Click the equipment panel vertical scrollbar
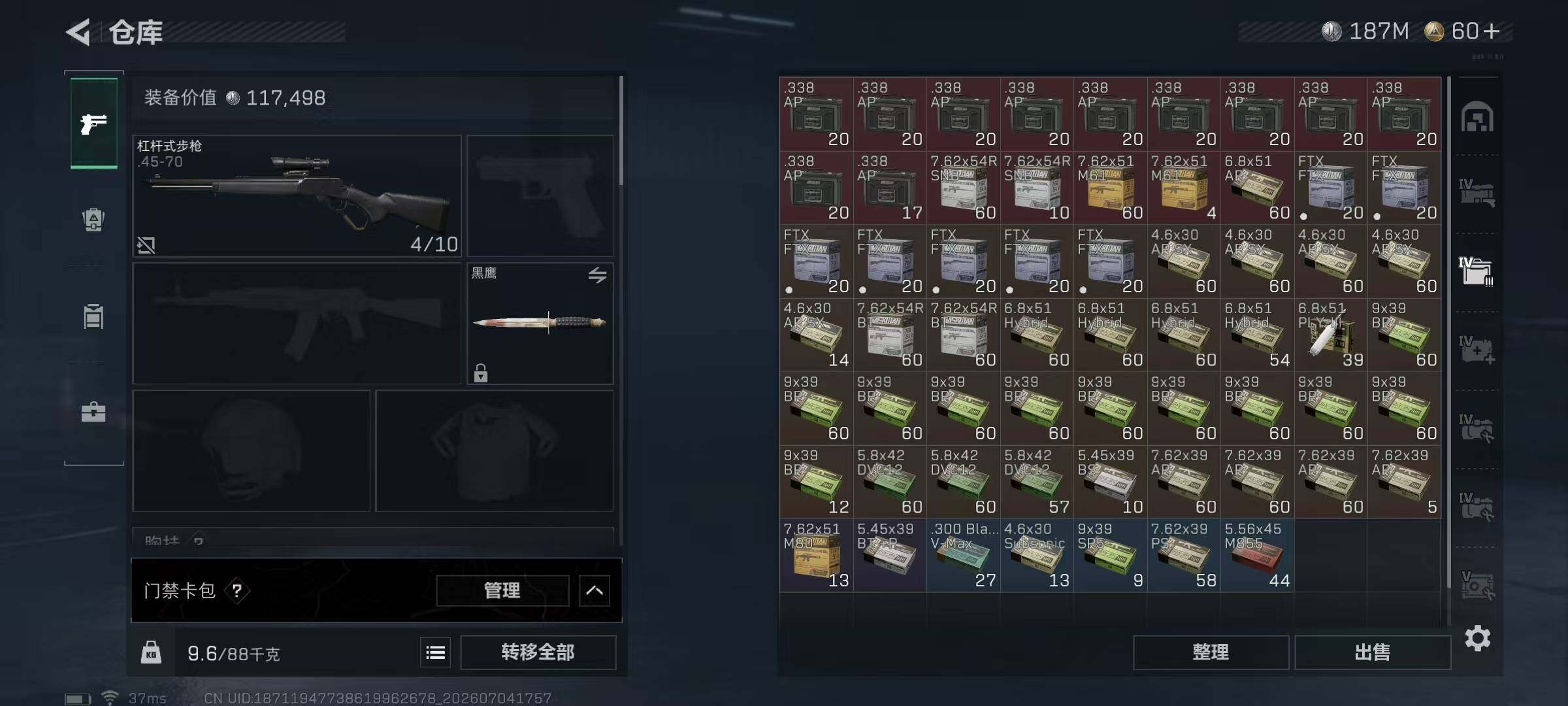The height and width of the screenshot is (706, 1568). click(621, 131)
